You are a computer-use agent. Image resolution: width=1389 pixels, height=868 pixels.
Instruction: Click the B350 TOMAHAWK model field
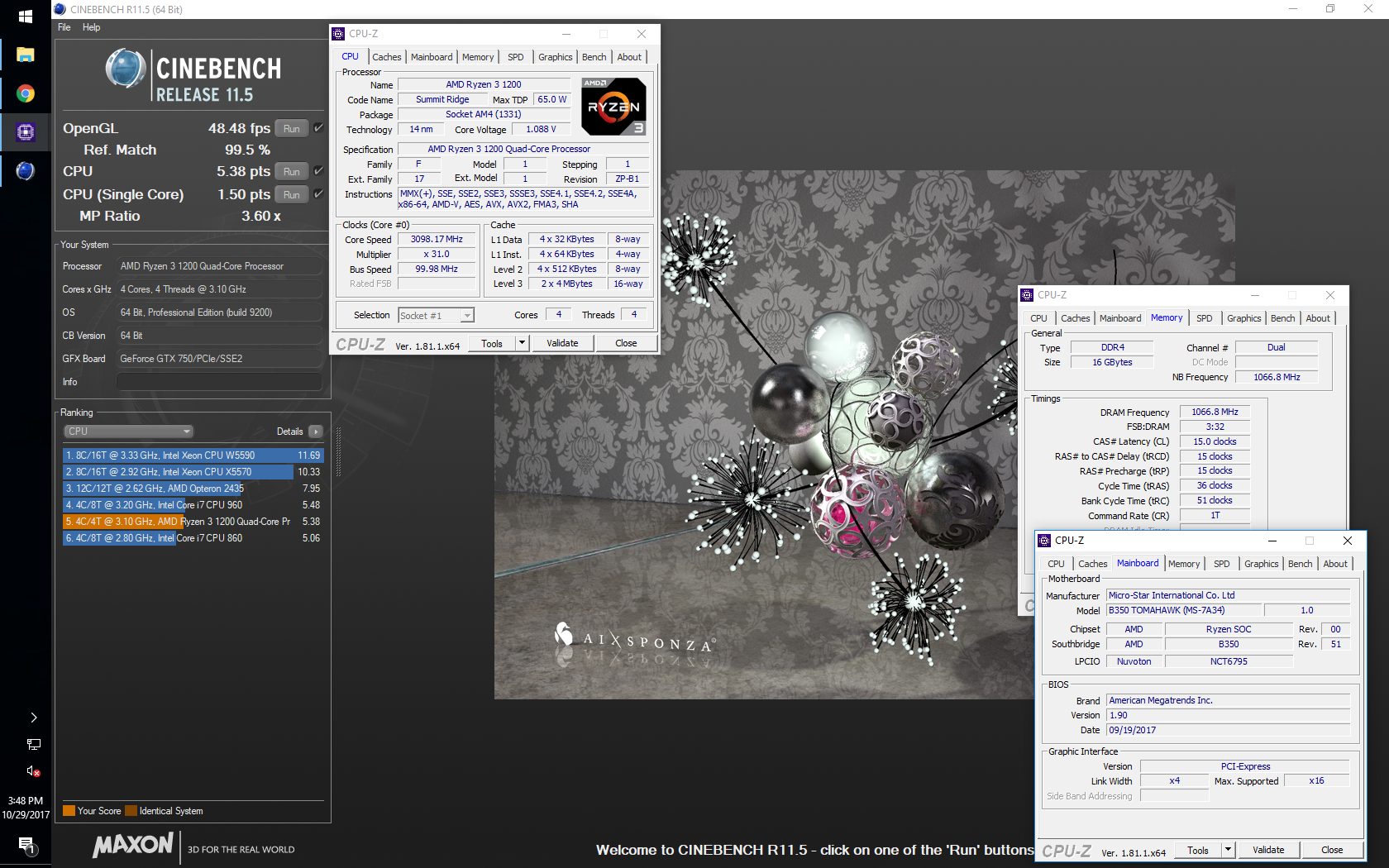pos(1184,611)
